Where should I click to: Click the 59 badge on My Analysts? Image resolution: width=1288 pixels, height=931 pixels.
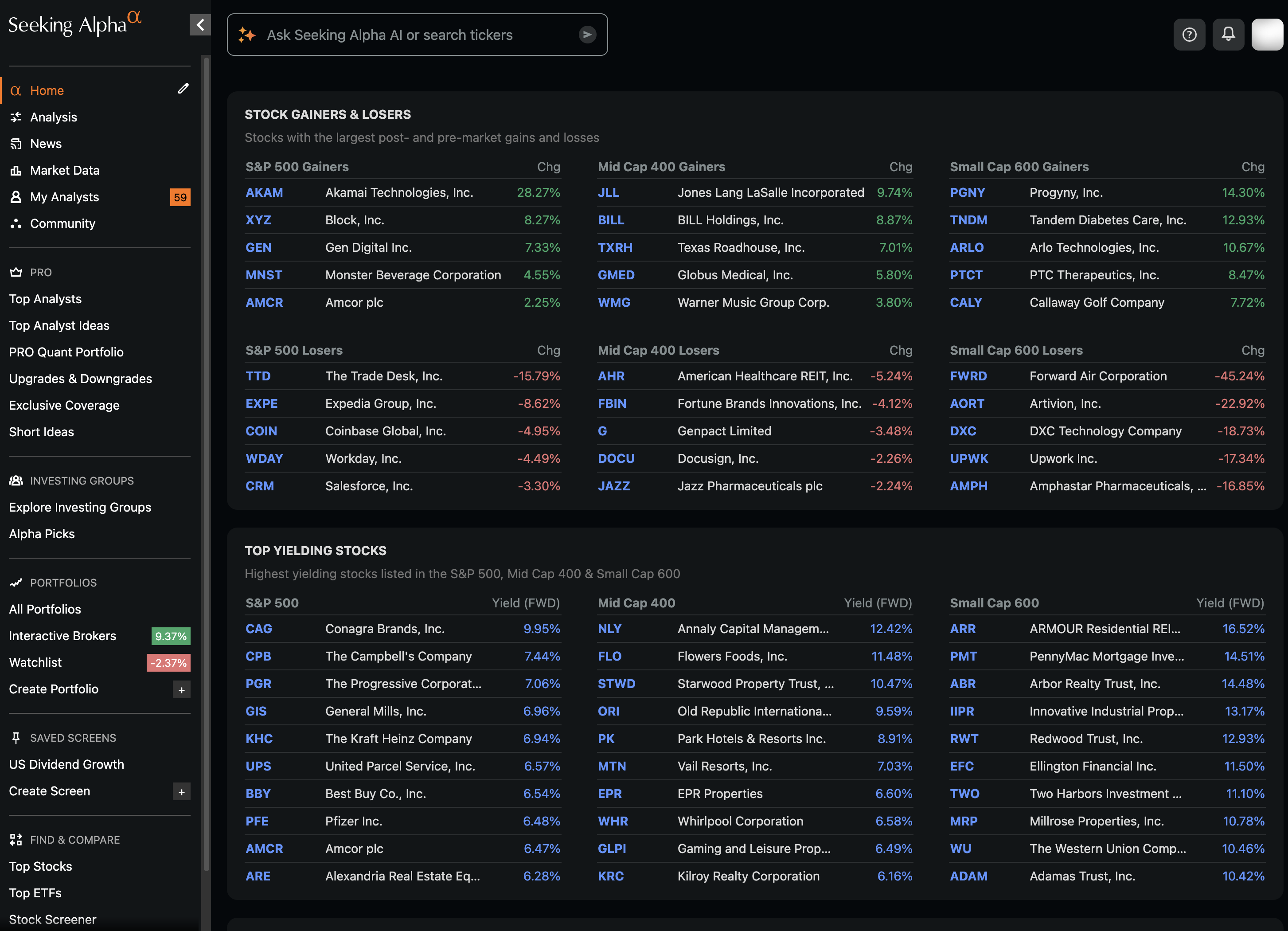point(180,197)
